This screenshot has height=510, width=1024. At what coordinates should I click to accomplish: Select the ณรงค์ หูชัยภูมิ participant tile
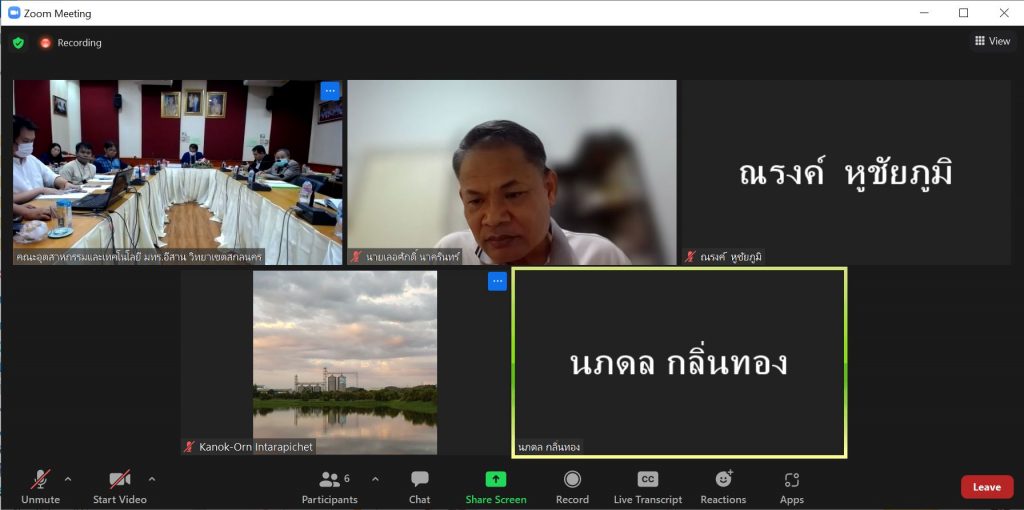(x=845, y=172)
